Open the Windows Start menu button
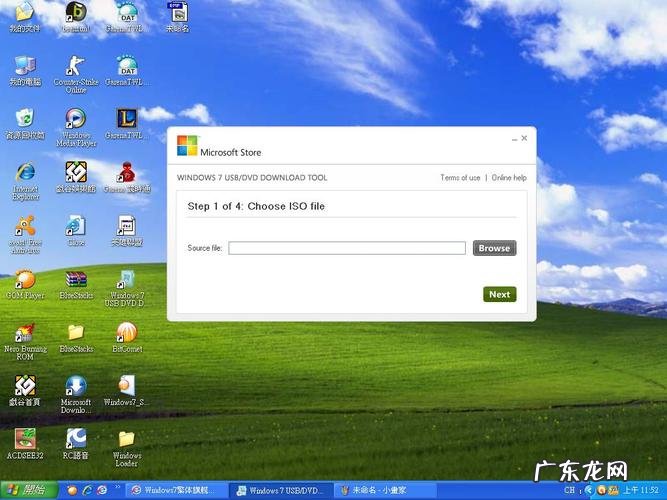 pyautogui.click(x=26, y=490)
